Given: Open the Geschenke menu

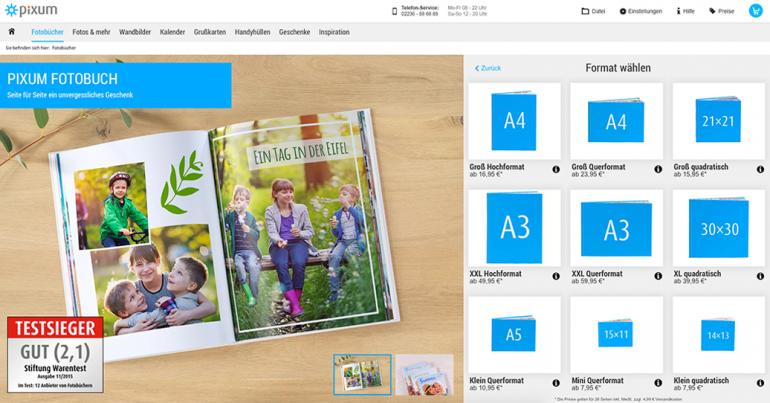Looking at the screenshot, I should click(294, 32).
